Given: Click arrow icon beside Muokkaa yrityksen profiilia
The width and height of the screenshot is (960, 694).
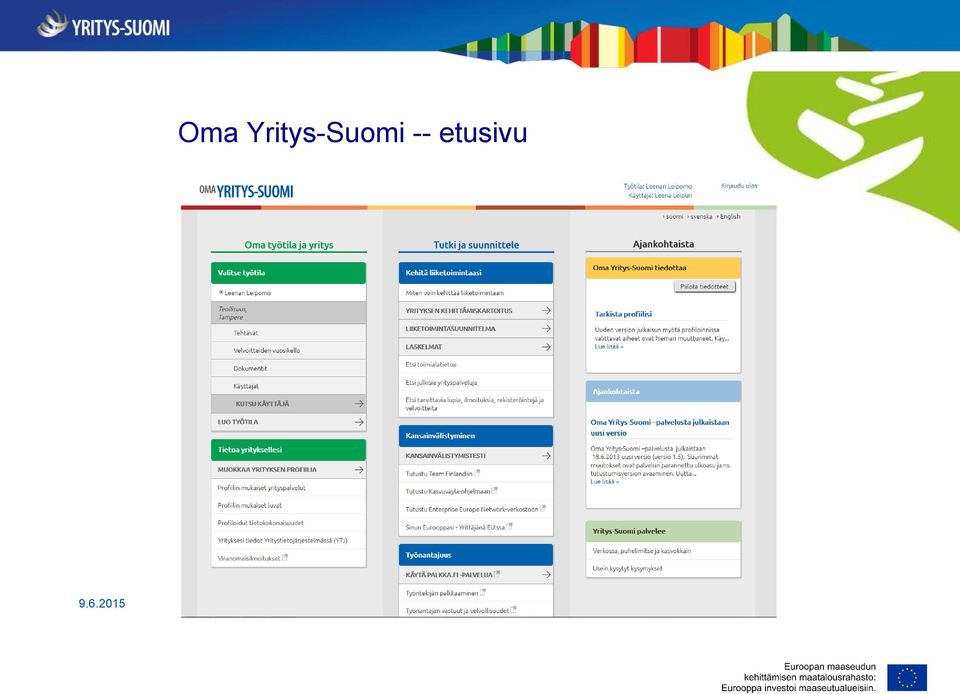Looking at the screenshot, I should 359,470.
